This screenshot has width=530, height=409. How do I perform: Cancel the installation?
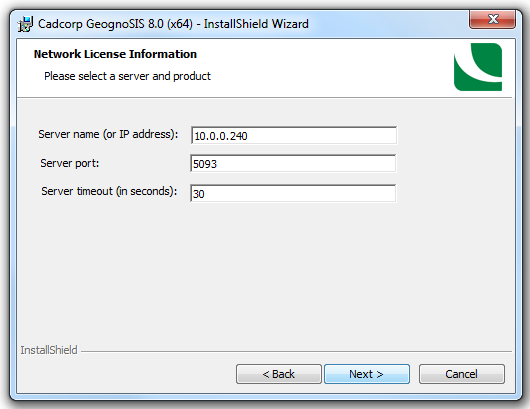462,374
